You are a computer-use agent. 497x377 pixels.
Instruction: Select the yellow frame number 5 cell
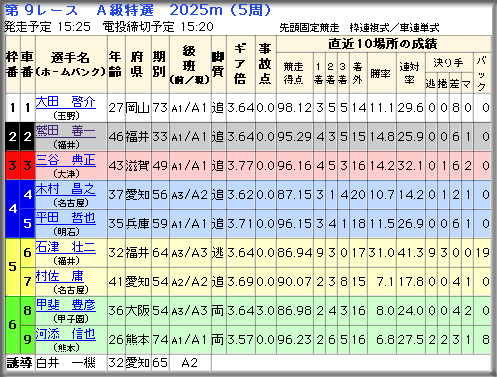click(13, 267)
